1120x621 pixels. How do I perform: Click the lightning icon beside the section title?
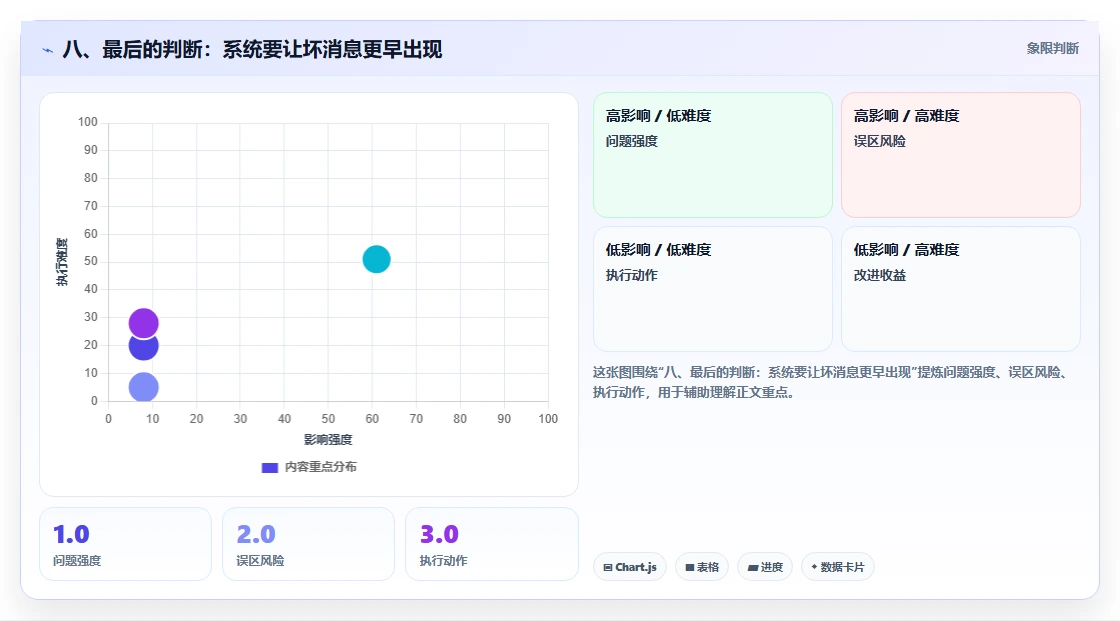[47, 51]
